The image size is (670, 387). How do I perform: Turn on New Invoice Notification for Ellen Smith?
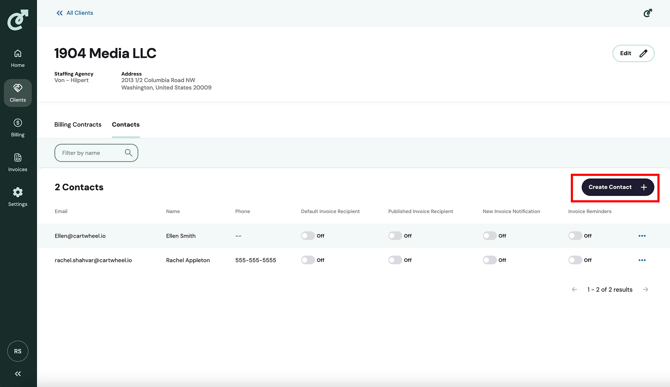pyautogui.click(x=489, y=236)
